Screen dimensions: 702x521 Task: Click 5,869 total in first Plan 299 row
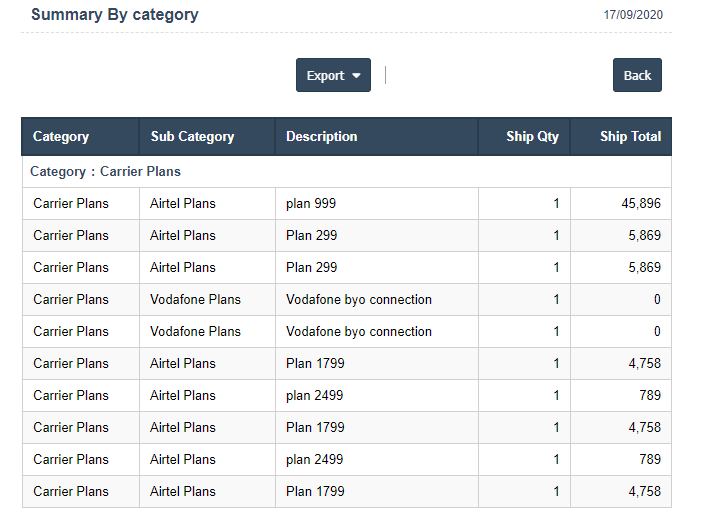pyautogui.click(x=644, y=236)
